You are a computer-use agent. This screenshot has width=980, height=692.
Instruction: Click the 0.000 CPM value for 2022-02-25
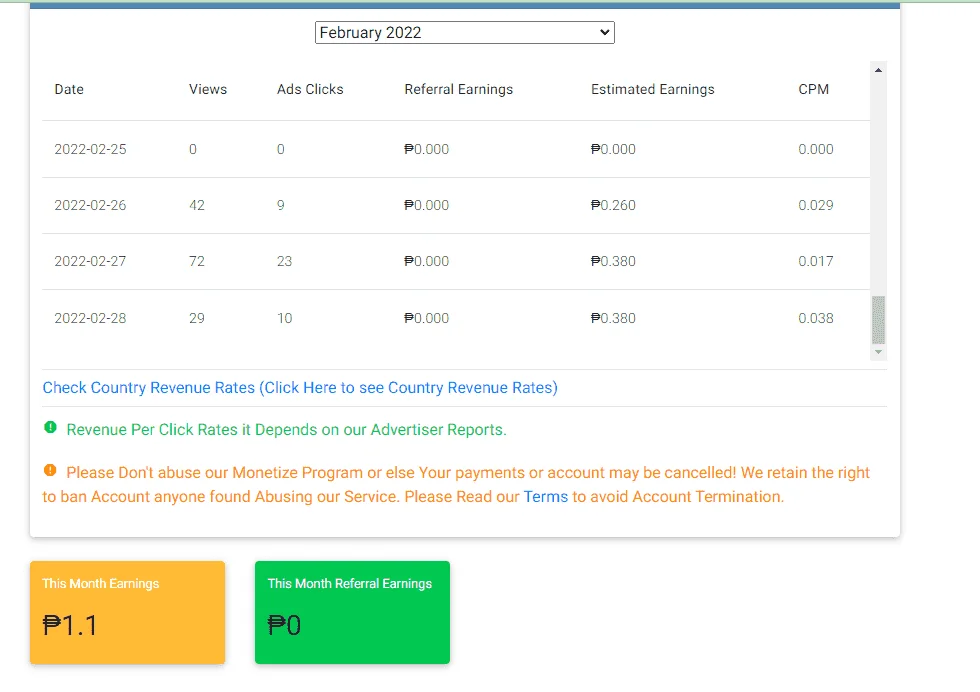tap(816, 149)
